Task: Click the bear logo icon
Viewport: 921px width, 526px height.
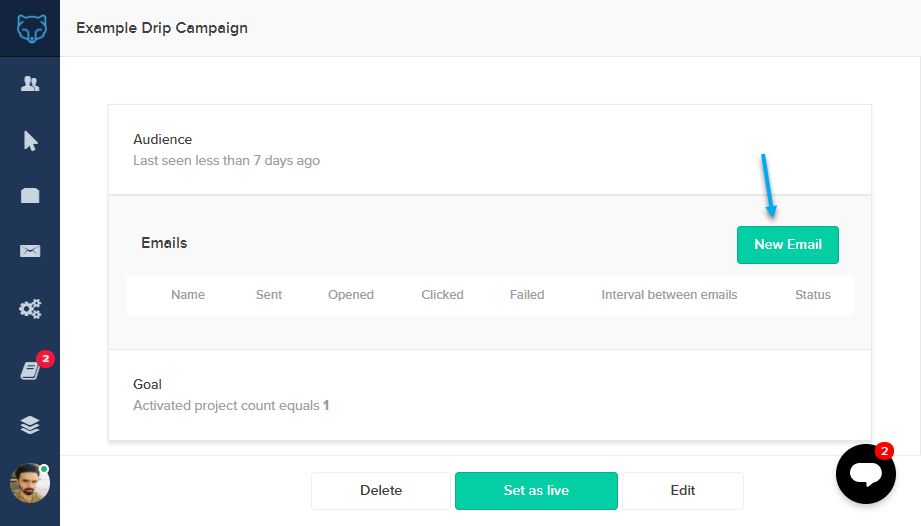Action: point(30,28)
